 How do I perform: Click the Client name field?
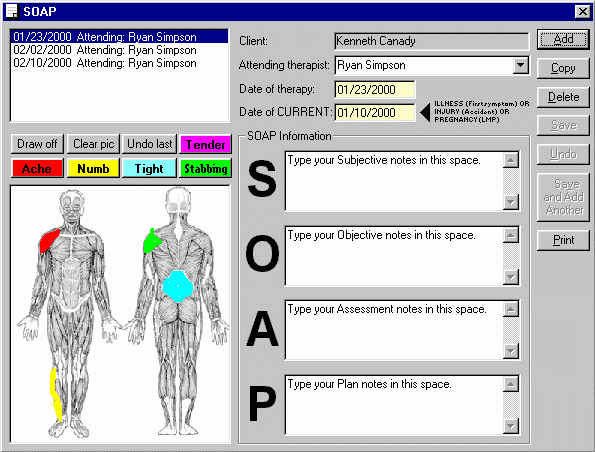pos(431,41)
